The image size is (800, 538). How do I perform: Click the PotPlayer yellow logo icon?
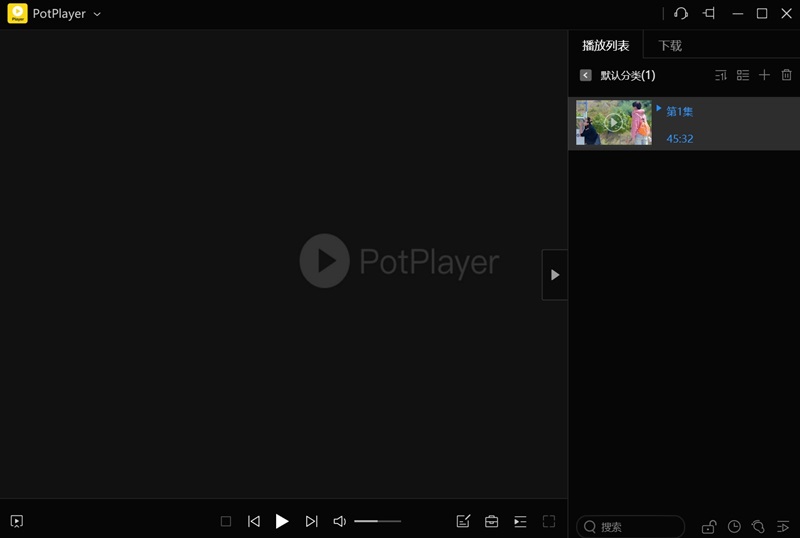click(x=17, y=13)
